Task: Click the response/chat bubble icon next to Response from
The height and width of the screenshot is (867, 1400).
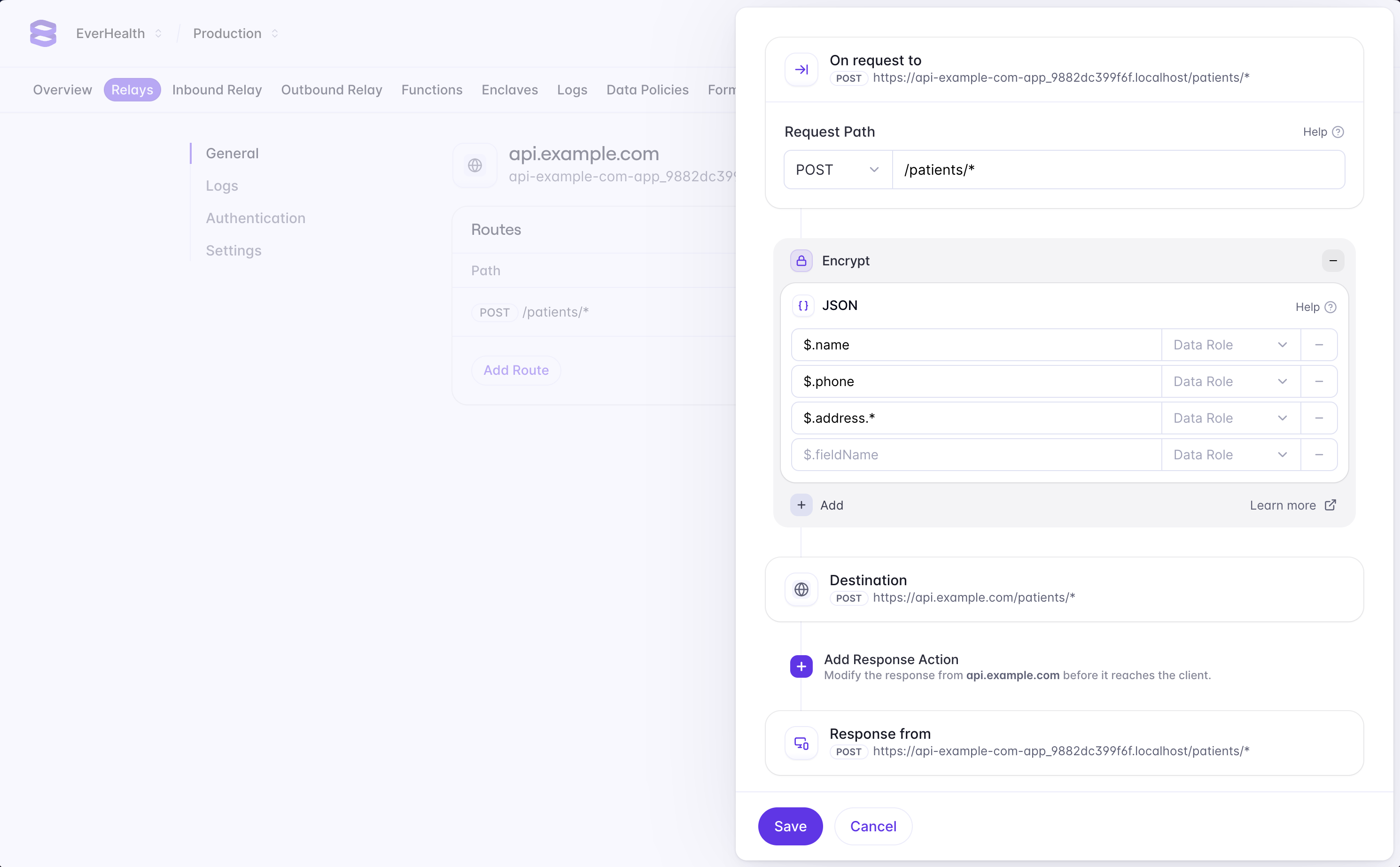Action: (x=800, y=742)
